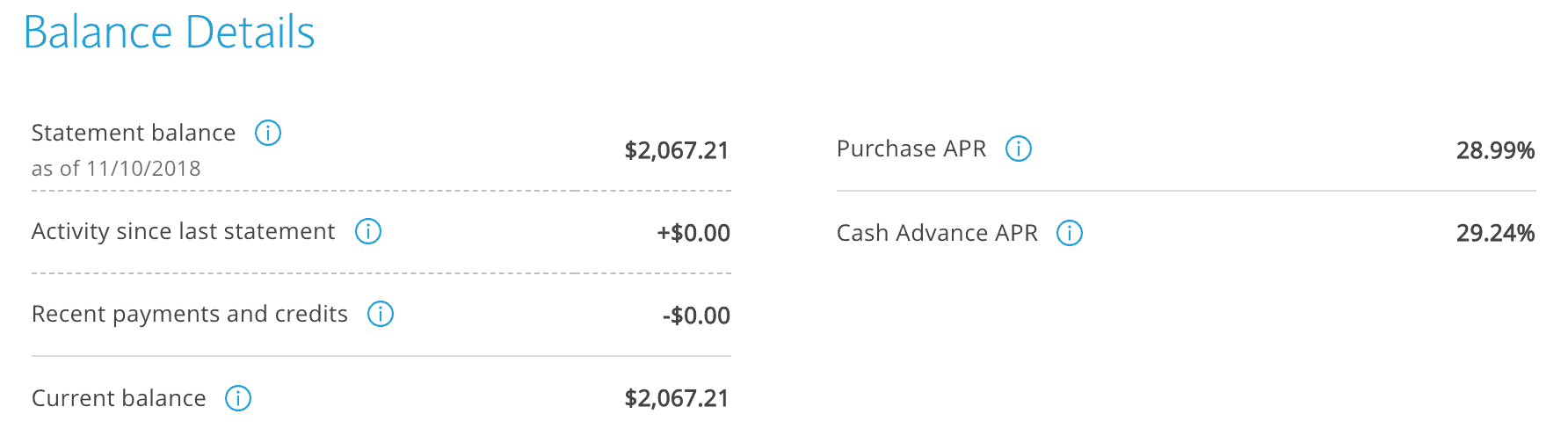The width and height of the screenshot is (1568, 443).
Task: Open the Statement balance info icon
Action: pyautogui.click(x=268, y=133)
